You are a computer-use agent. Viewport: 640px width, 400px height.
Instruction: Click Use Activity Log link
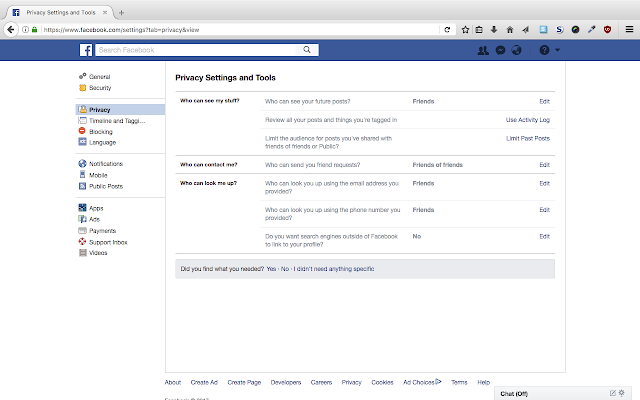pyautogui.click(x=528, y=120)
